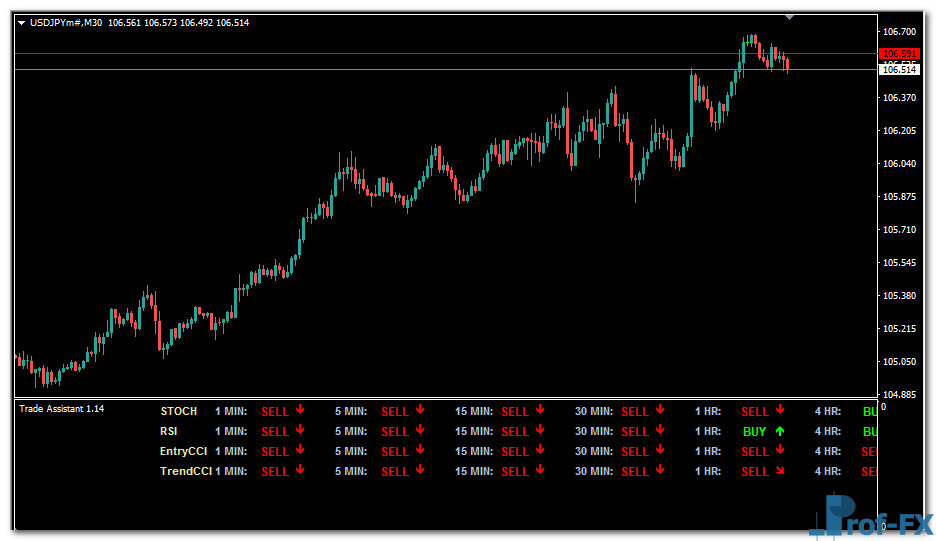
Task: Click the red arrow for RSI 5 MIN
Action: [x=420, y=431]
